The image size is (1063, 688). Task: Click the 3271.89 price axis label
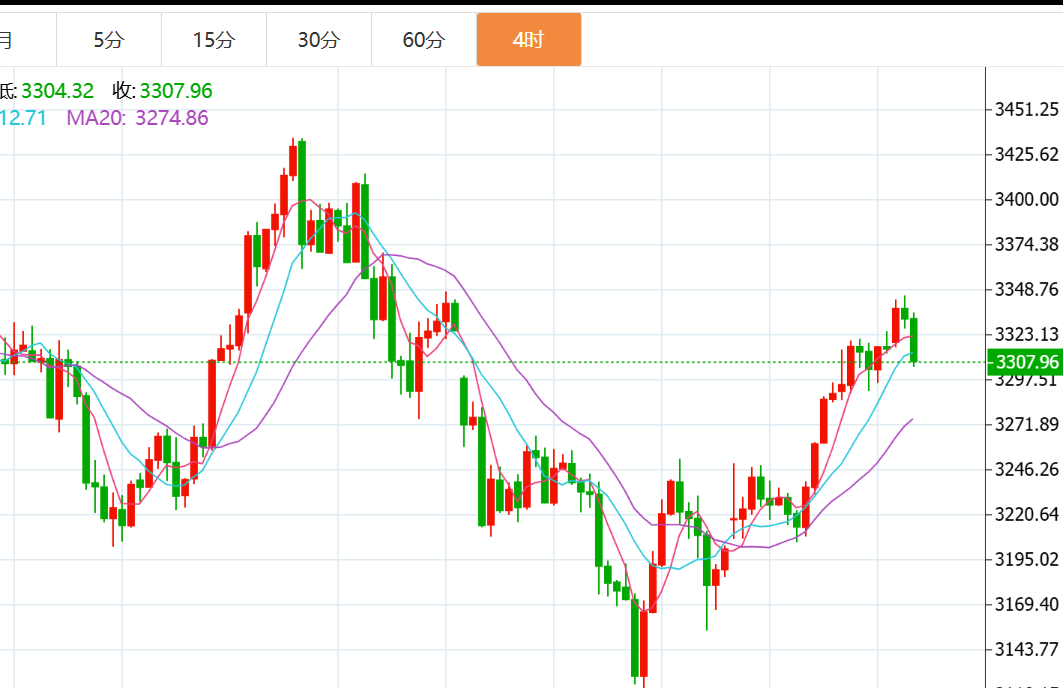pyautogui.click(x=1026, y=424)
